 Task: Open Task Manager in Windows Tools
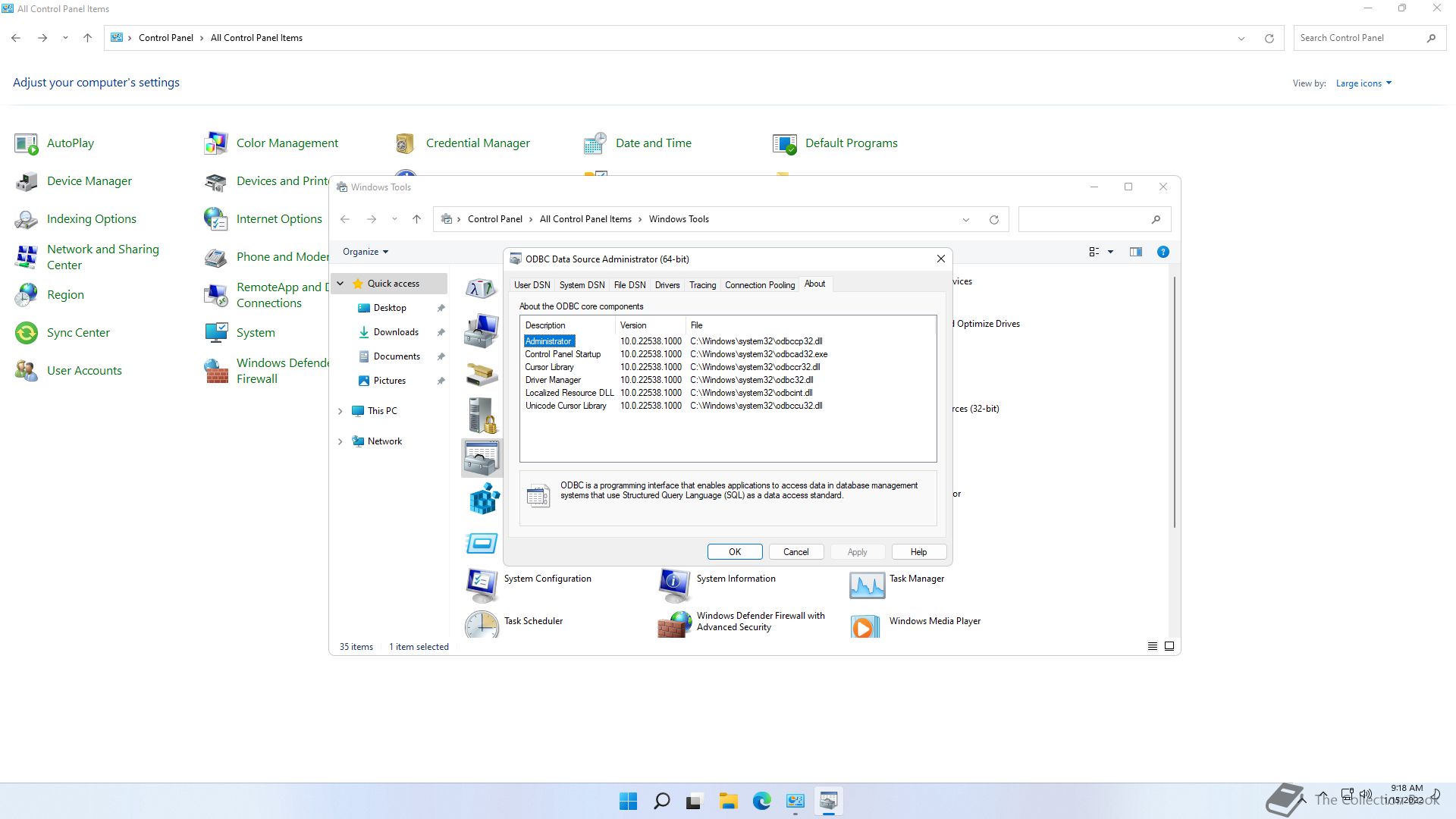897,584
